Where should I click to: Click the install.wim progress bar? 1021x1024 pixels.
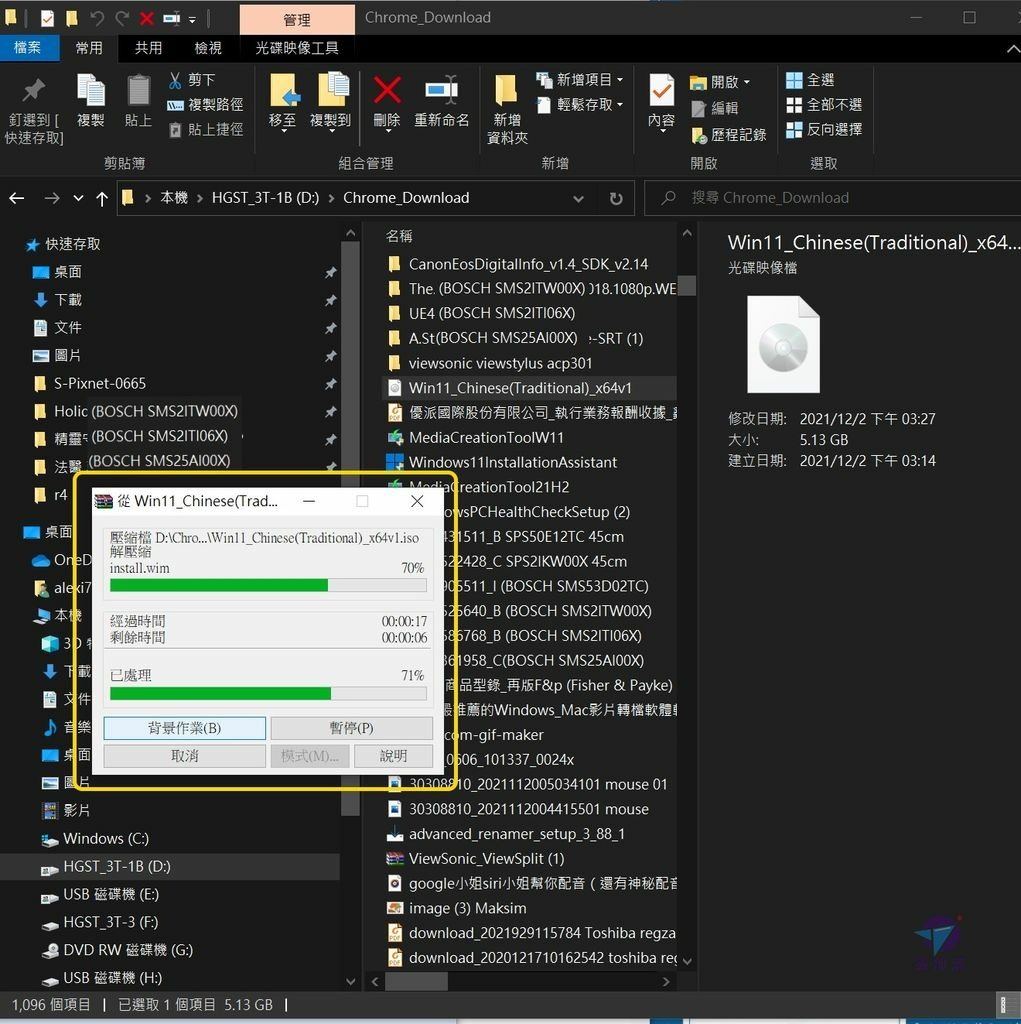pyautogui.click(x=268, y=585)
